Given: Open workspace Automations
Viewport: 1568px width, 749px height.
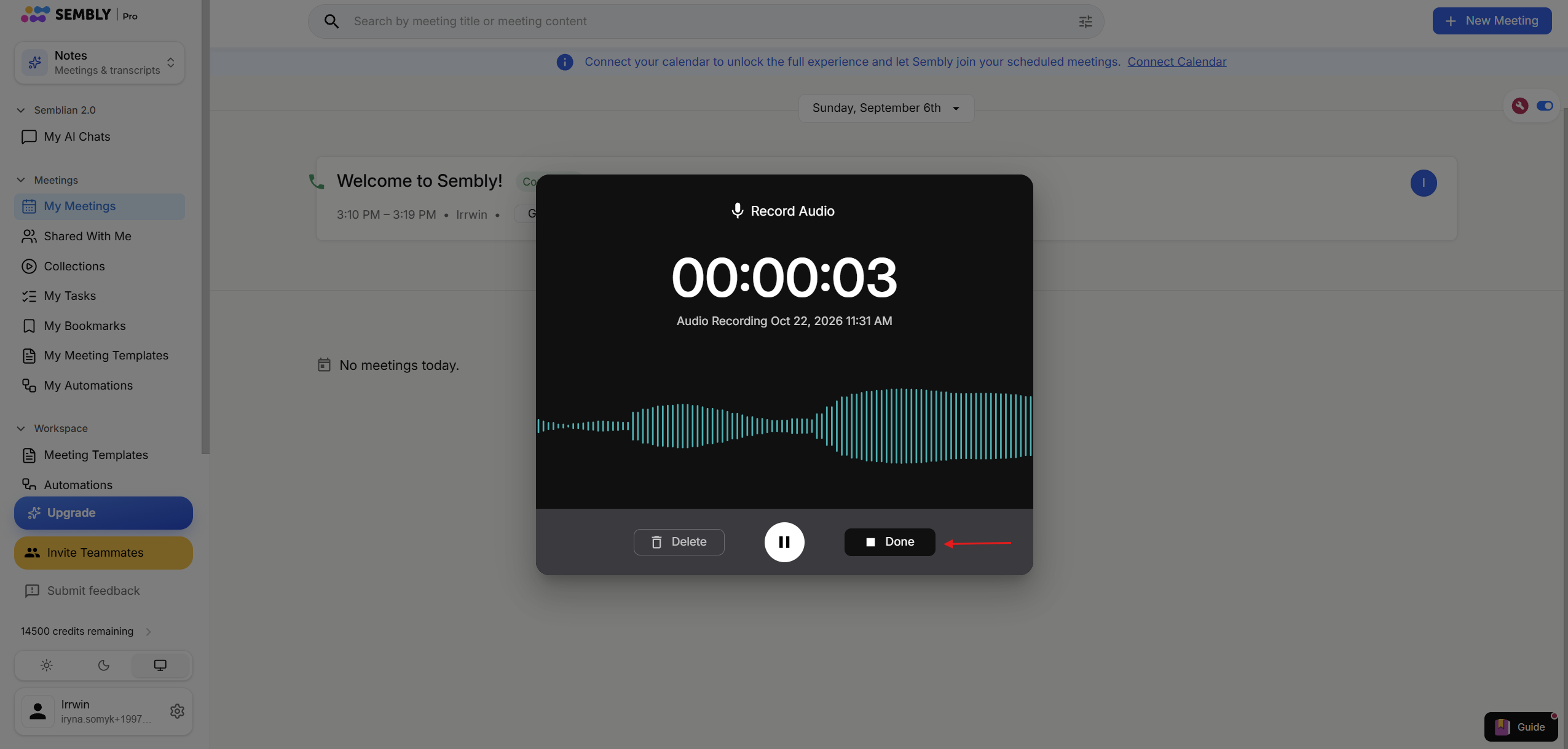Looking at the screenshot, I should pos(100,485).
